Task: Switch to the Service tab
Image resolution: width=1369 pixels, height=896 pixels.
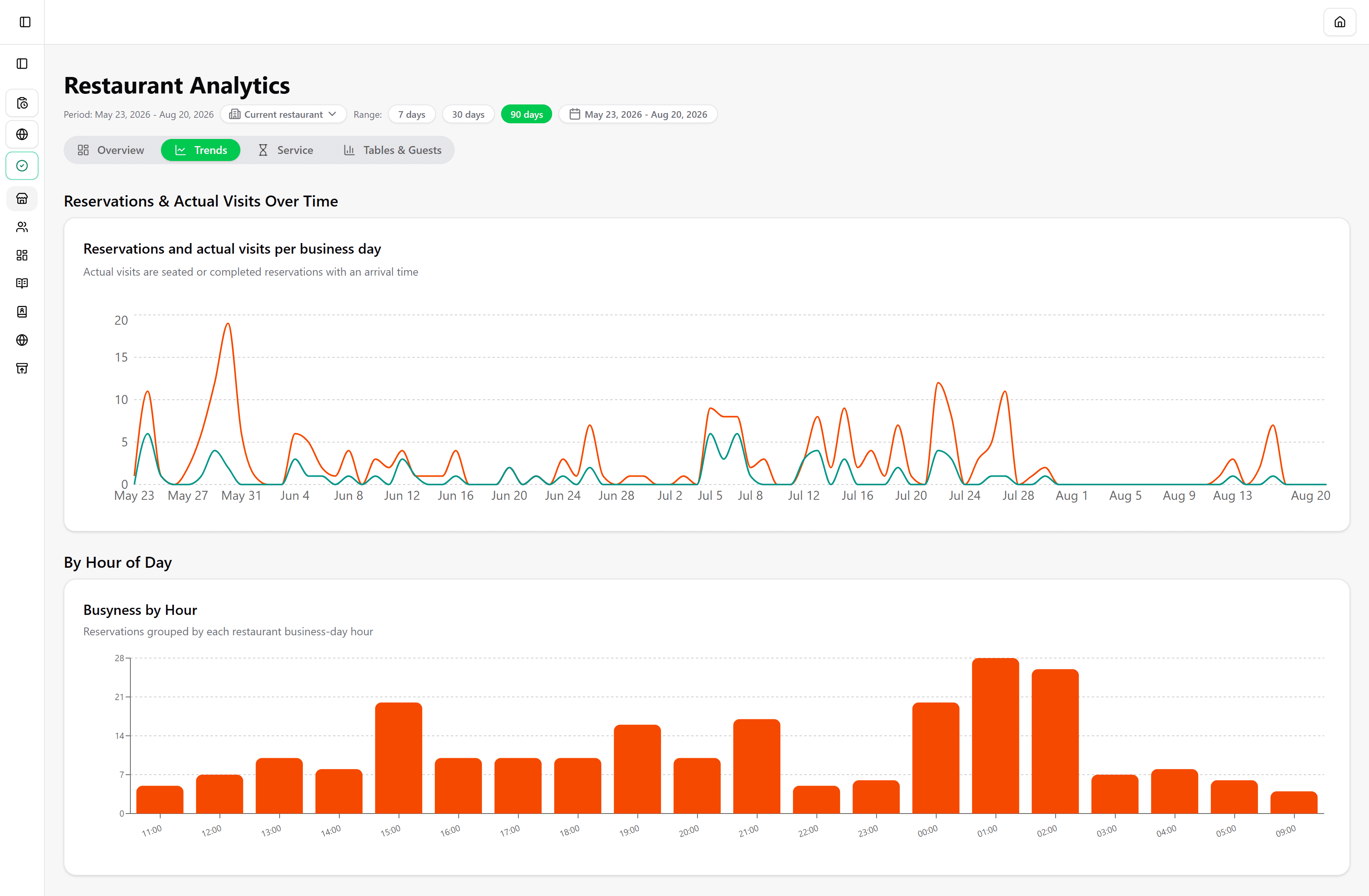Action: (286, 150)
